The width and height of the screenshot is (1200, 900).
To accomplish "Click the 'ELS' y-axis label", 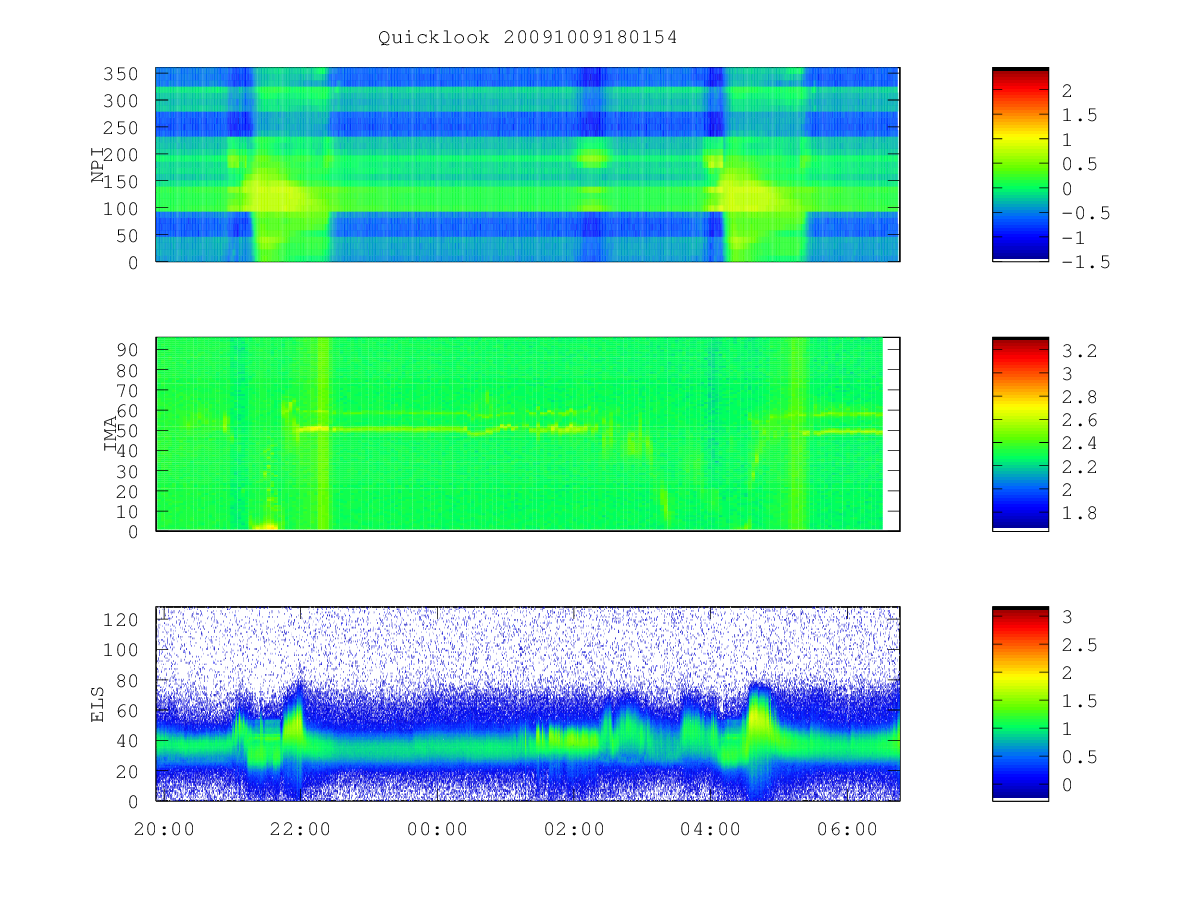I will pos(98,705).
